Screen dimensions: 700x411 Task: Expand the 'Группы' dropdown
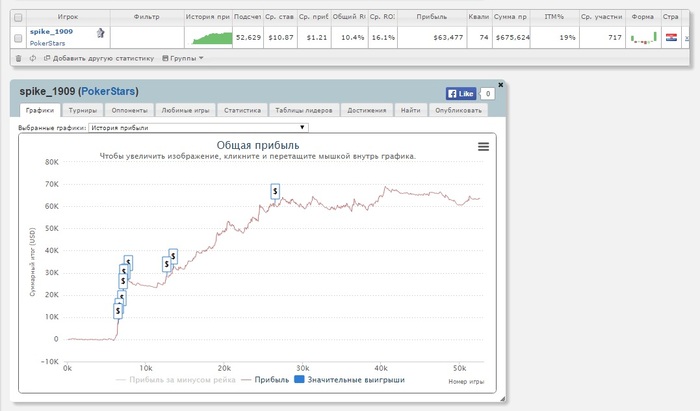click(183, 58)
